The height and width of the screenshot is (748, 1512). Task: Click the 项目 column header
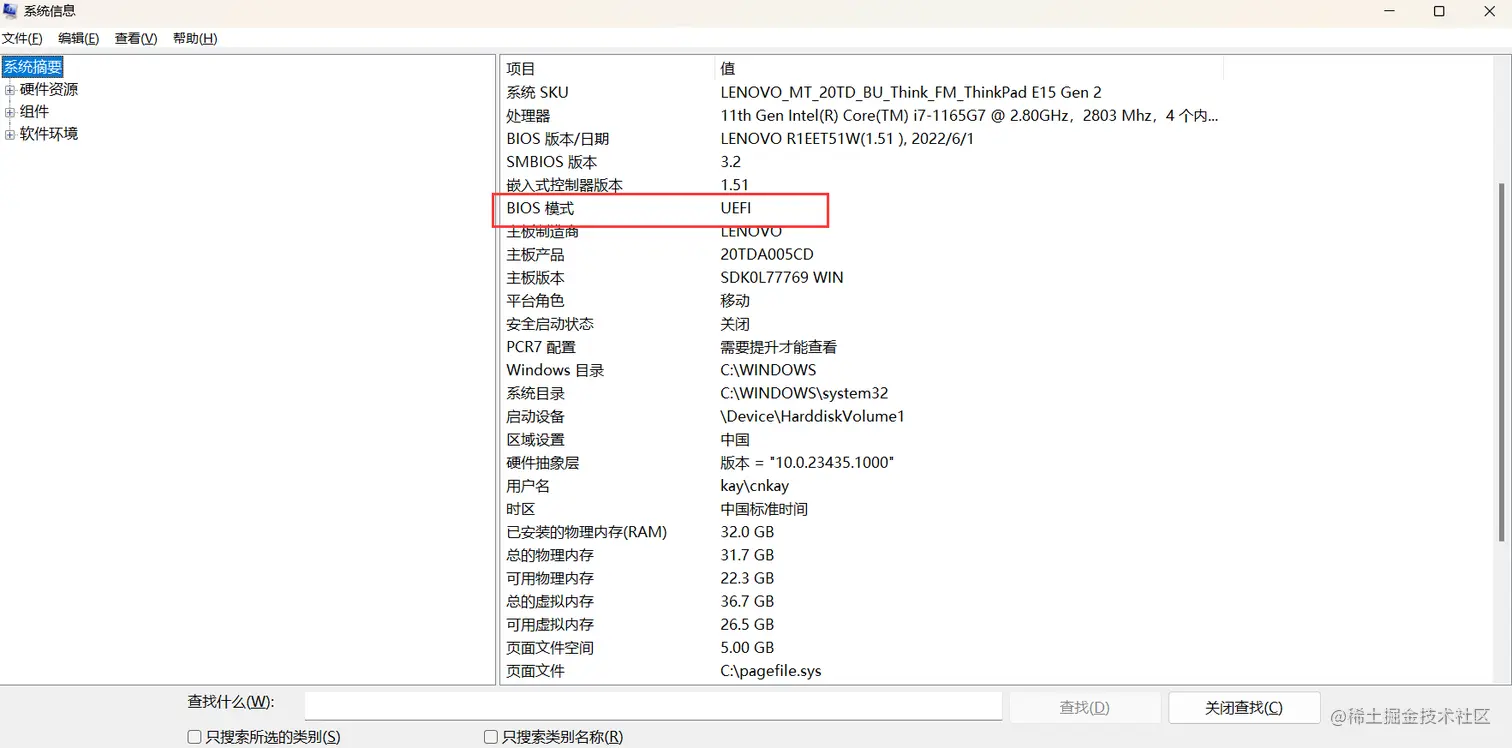pyautogui.click(x=608, y=68)
